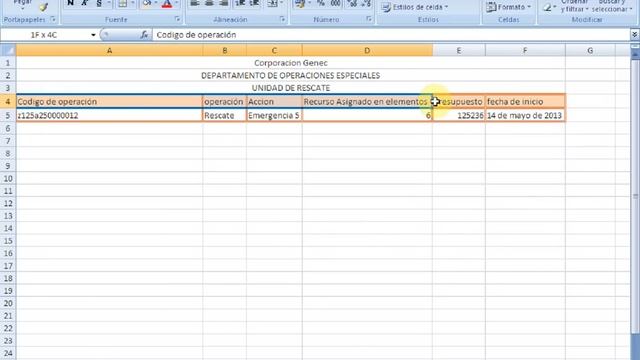Open Buscar y seleccionar menu

(611, 6)
